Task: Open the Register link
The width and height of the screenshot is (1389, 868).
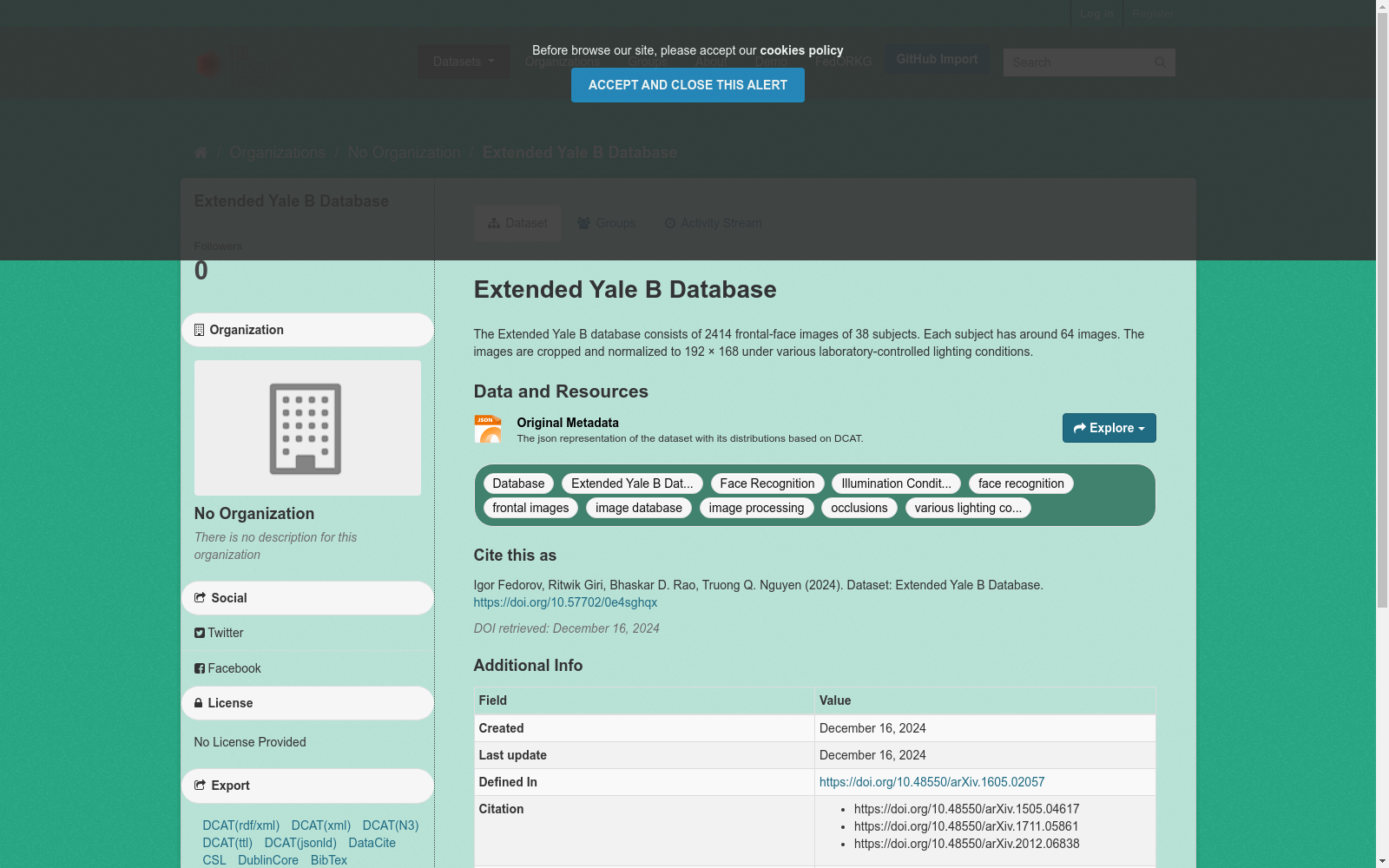Action: [x=1152, y=14]
